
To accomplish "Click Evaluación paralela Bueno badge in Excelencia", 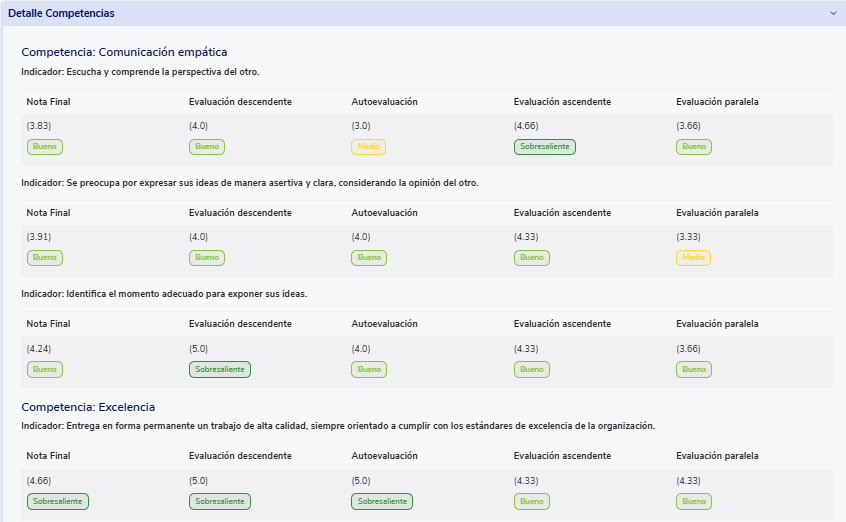I will 693,501.
